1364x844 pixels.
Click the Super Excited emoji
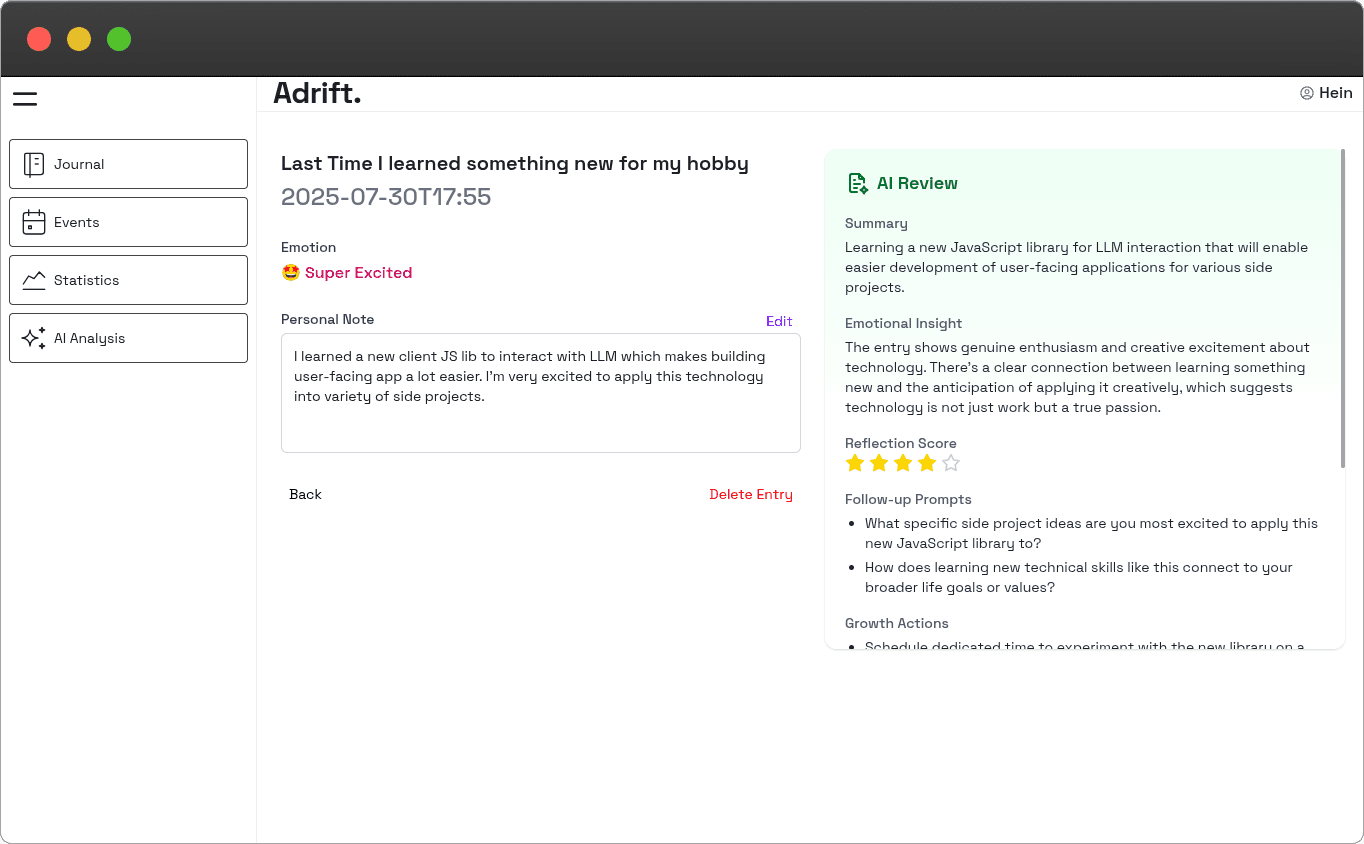point(291,273)
